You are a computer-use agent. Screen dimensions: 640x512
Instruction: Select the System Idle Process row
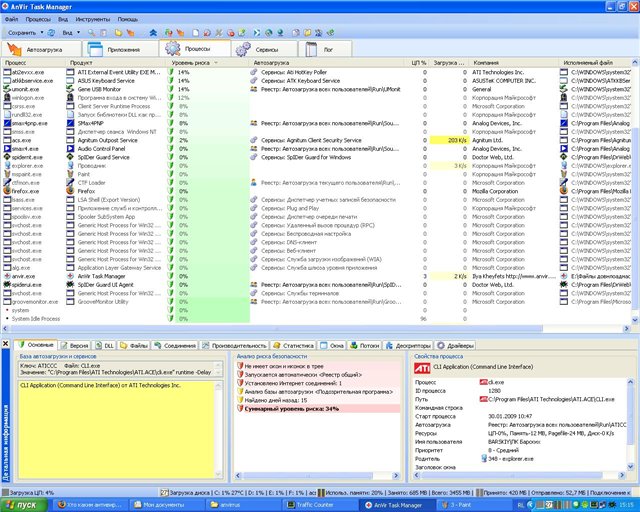coord(316,318)
